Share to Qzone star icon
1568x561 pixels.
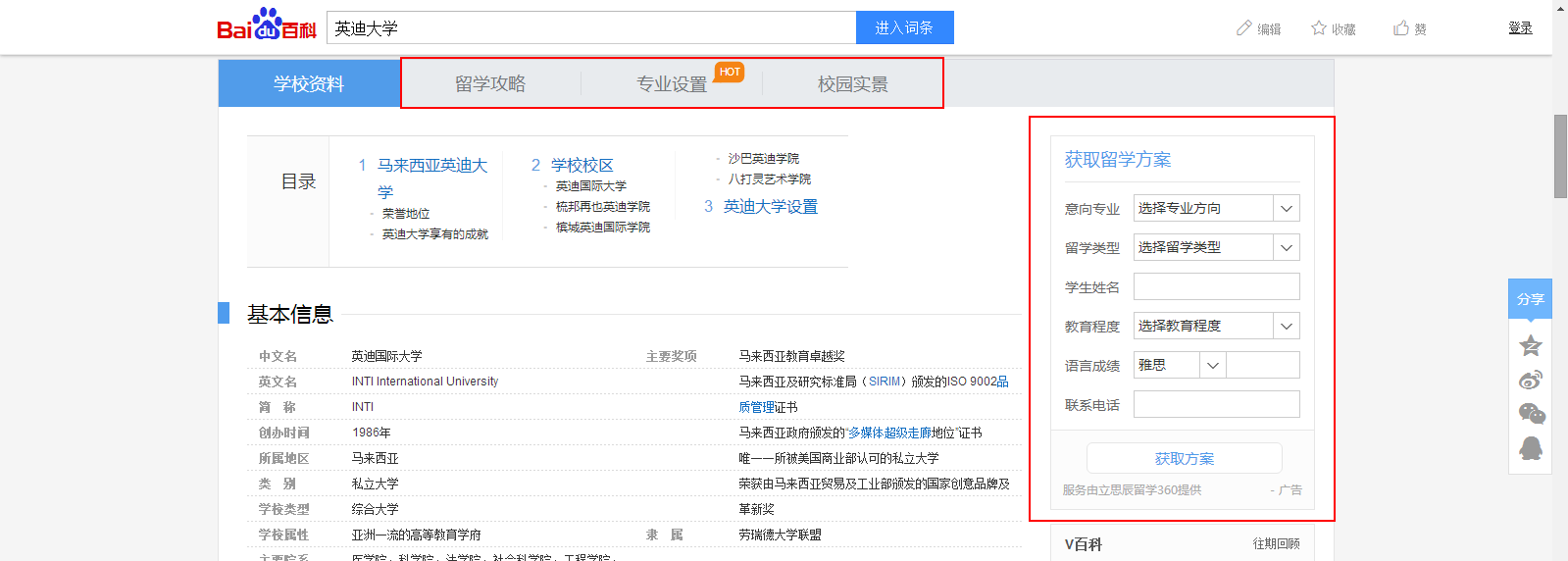click(x=1530, y=345)
